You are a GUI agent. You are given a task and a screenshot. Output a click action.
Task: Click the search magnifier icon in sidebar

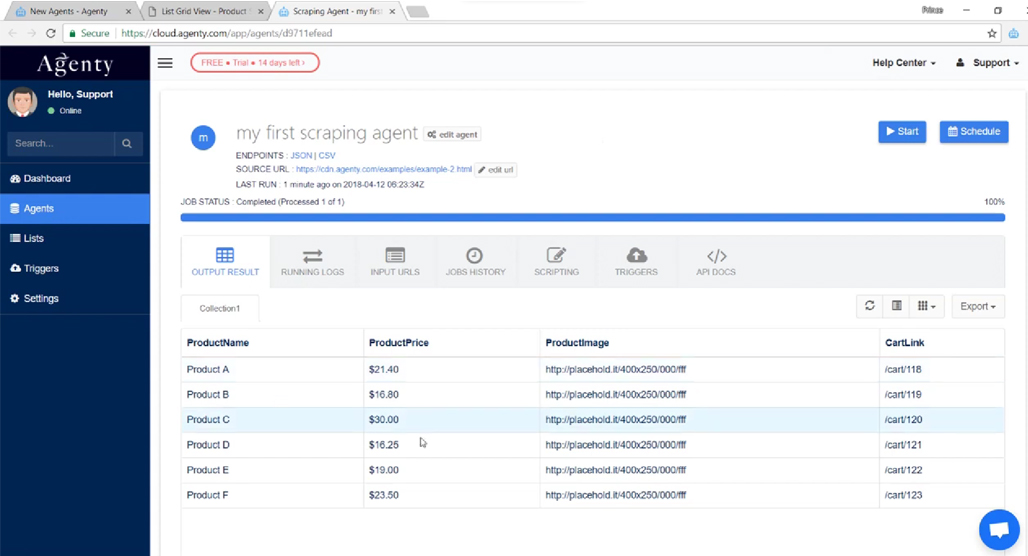tap(127, 144)
